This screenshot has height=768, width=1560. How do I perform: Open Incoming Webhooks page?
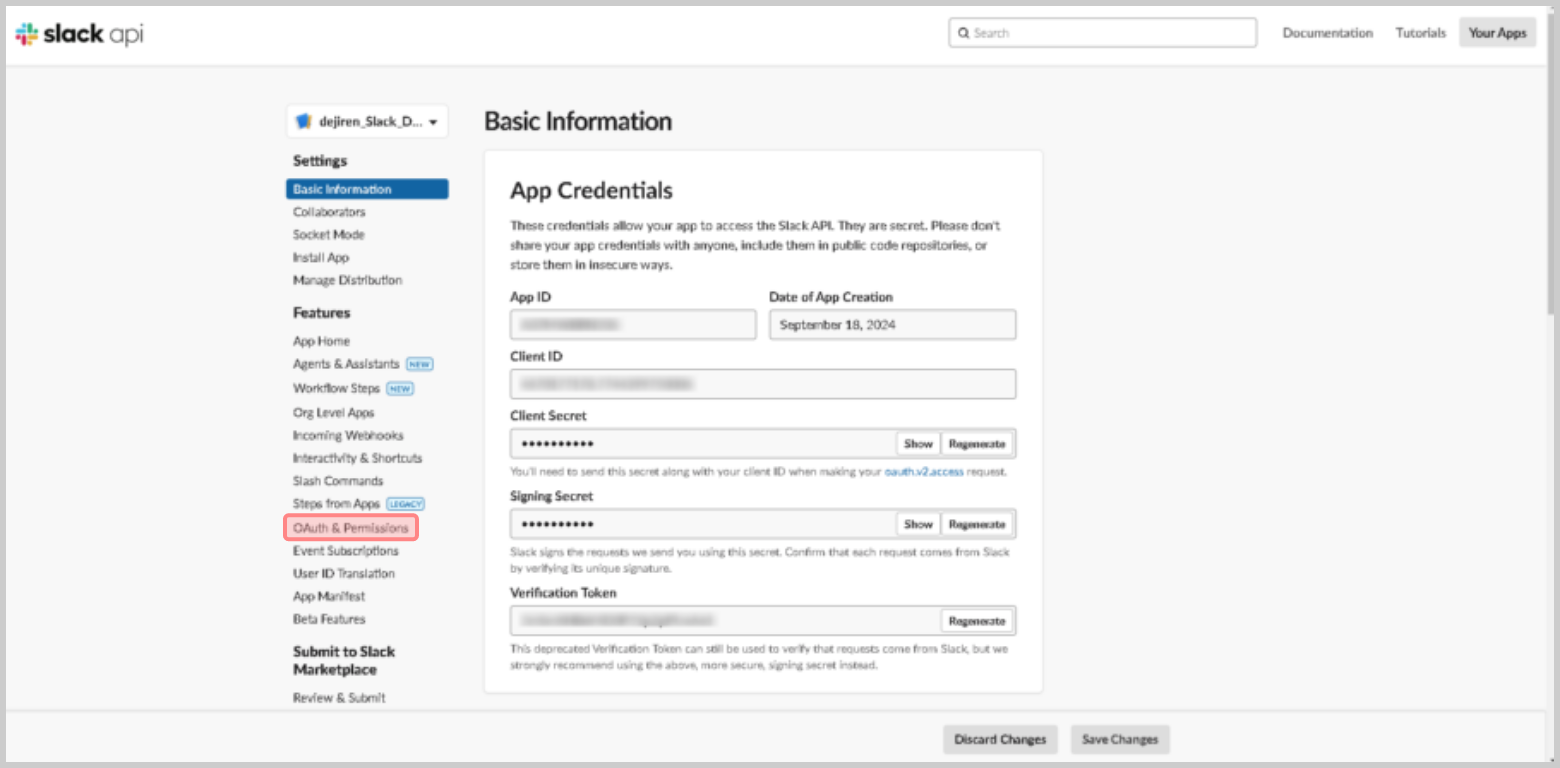(348, 436)
